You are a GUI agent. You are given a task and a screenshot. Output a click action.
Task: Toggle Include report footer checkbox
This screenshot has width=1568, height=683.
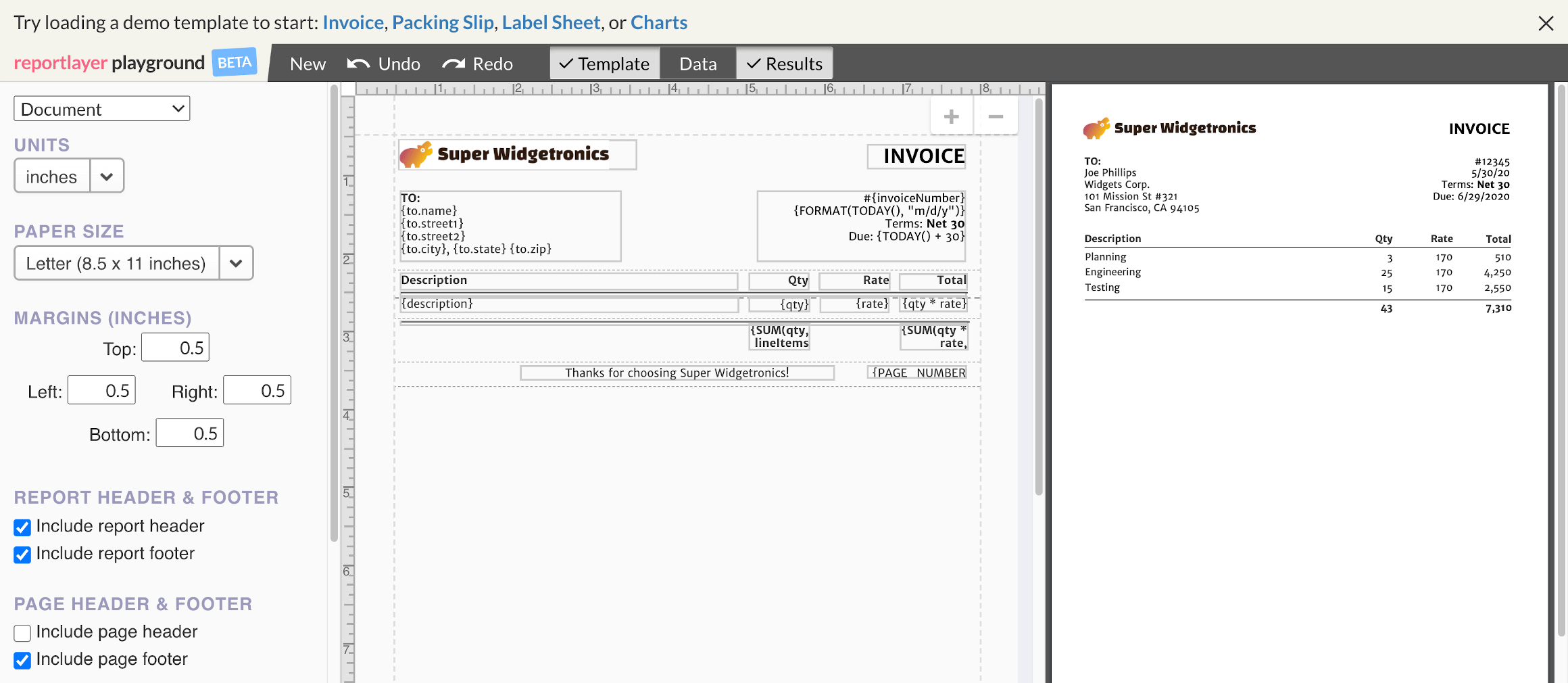pyautogui.click(x=22, y=555)
